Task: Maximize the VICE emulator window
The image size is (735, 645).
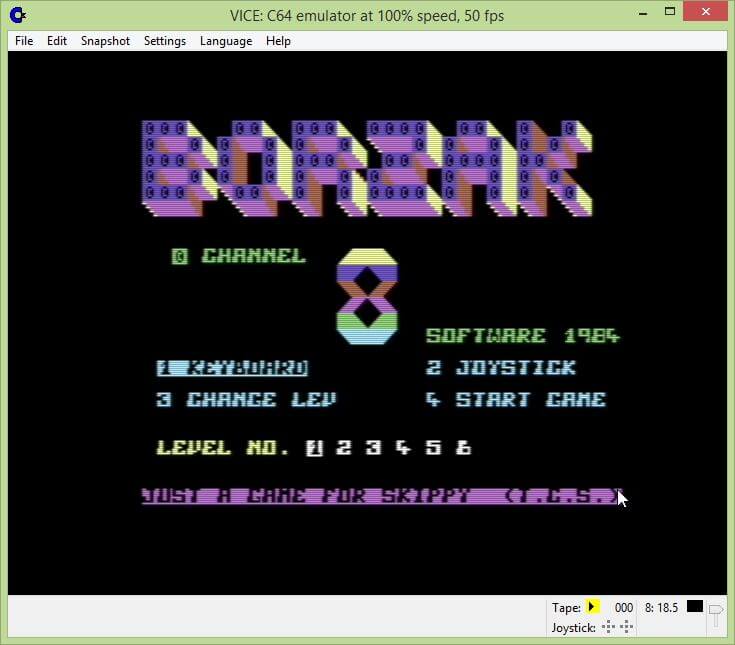Action: click(670, 12)
